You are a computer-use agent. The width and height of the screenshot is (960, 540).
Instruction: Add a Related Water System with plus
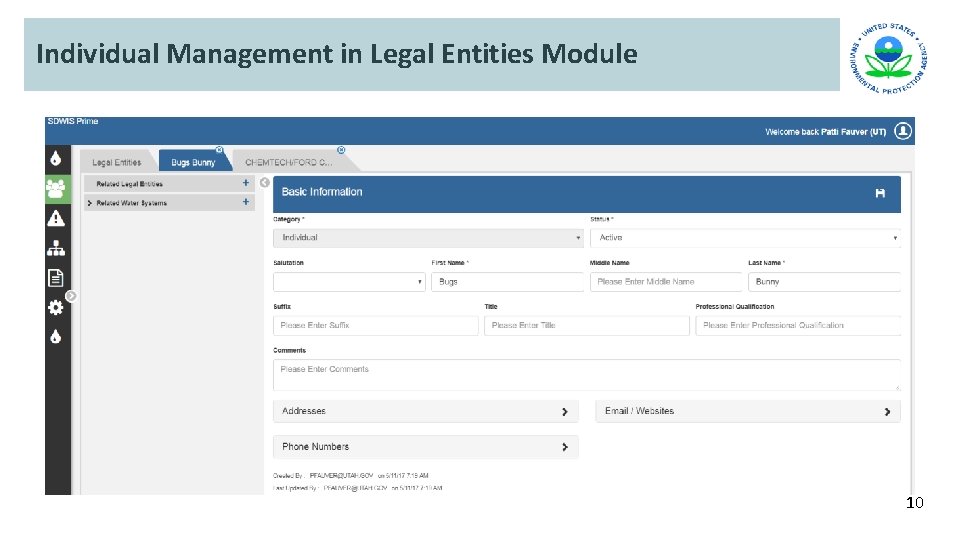point(246,201)
